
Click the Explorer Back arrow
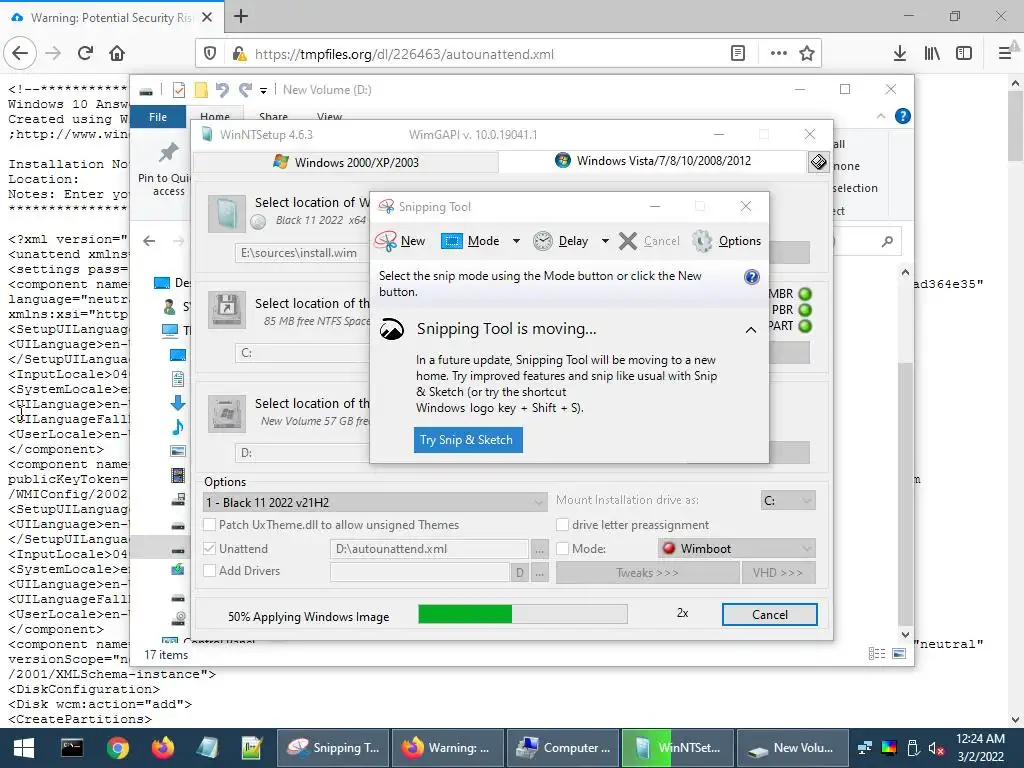149,241
